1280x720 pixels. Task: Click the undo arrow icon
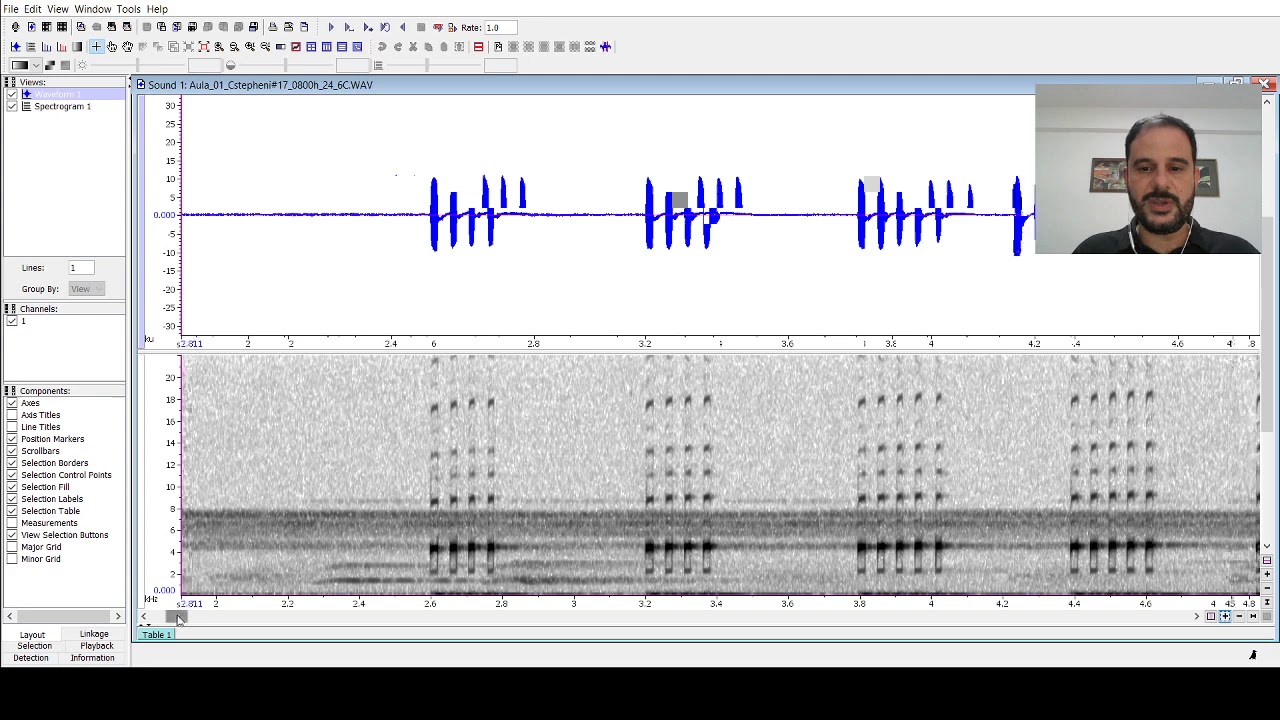tap(382, 47)
